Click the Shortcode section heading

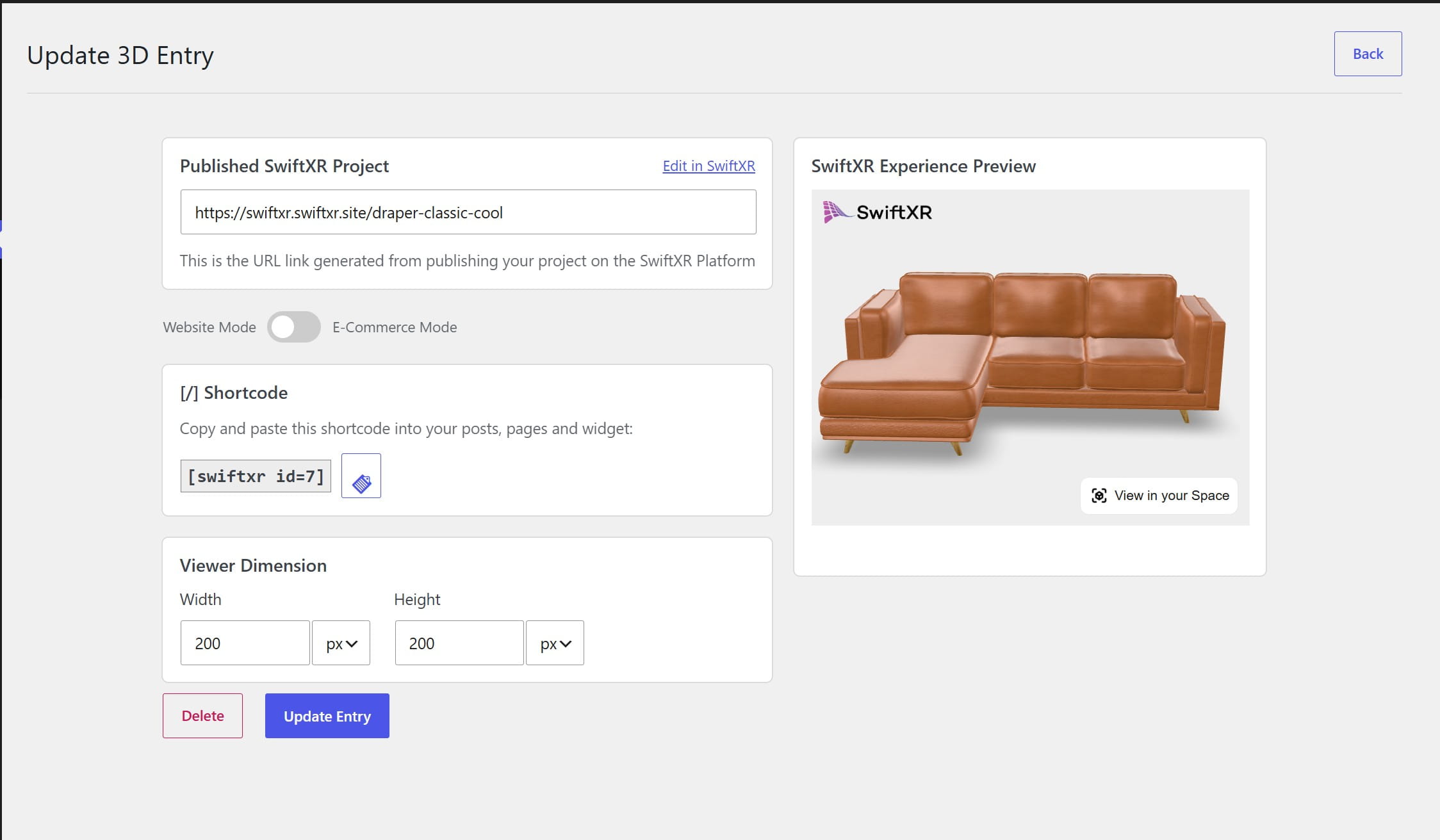pos(234,392)
